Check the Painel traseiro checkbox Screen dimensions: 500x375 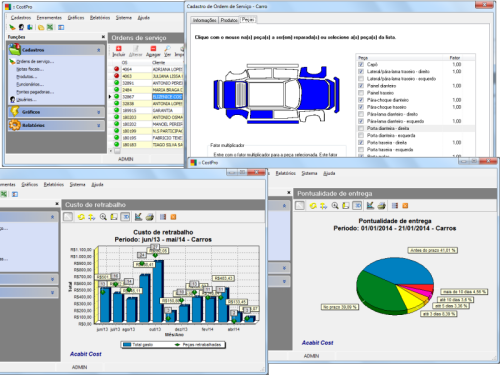pyautogui.click(x=361, y=93)
